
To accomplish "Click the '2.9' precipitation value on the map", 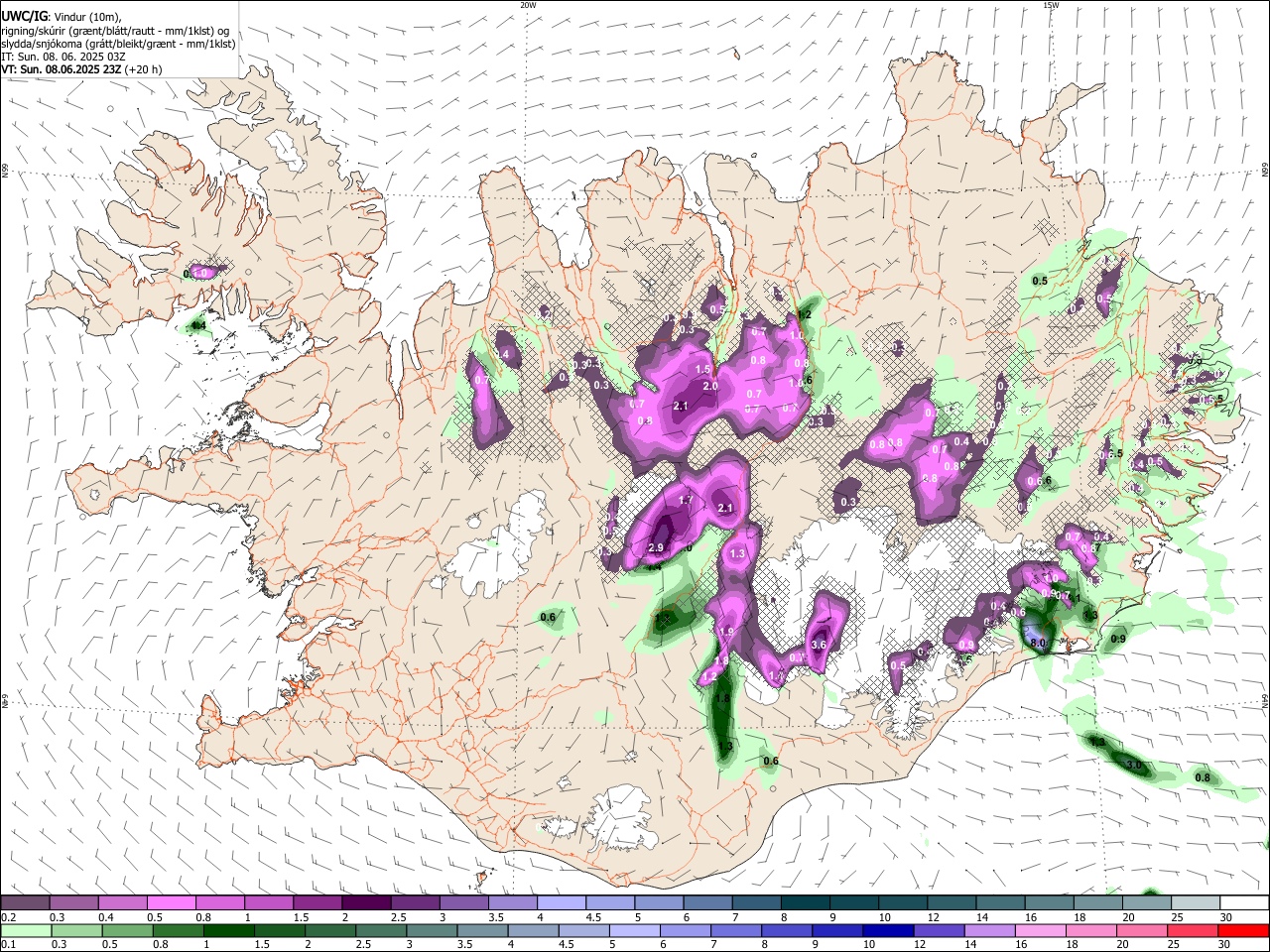I will (656, 548).
